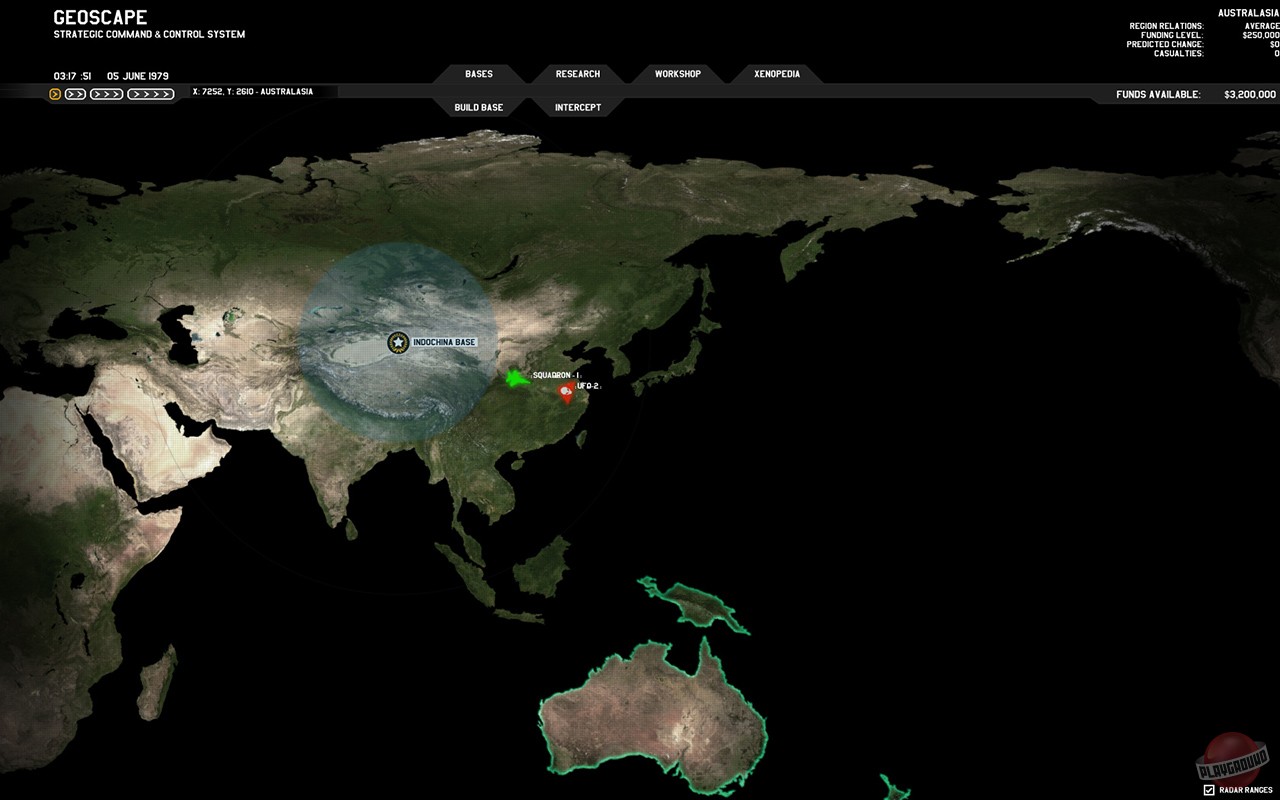Click the red UFO-2 marker
Viewport: 1280px width, 800px height.
coord(567,393)
